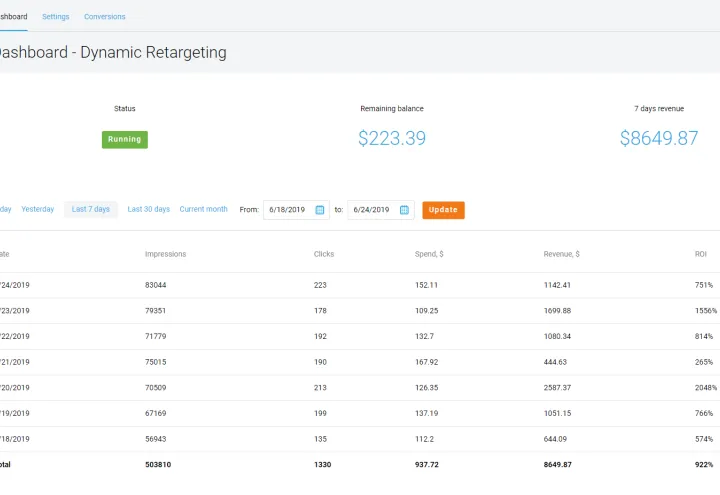The width and height of the screenshot is (720, 495).
Task: Click impressions value 67169
Action: pyautogui.click(x=156, y=413)
